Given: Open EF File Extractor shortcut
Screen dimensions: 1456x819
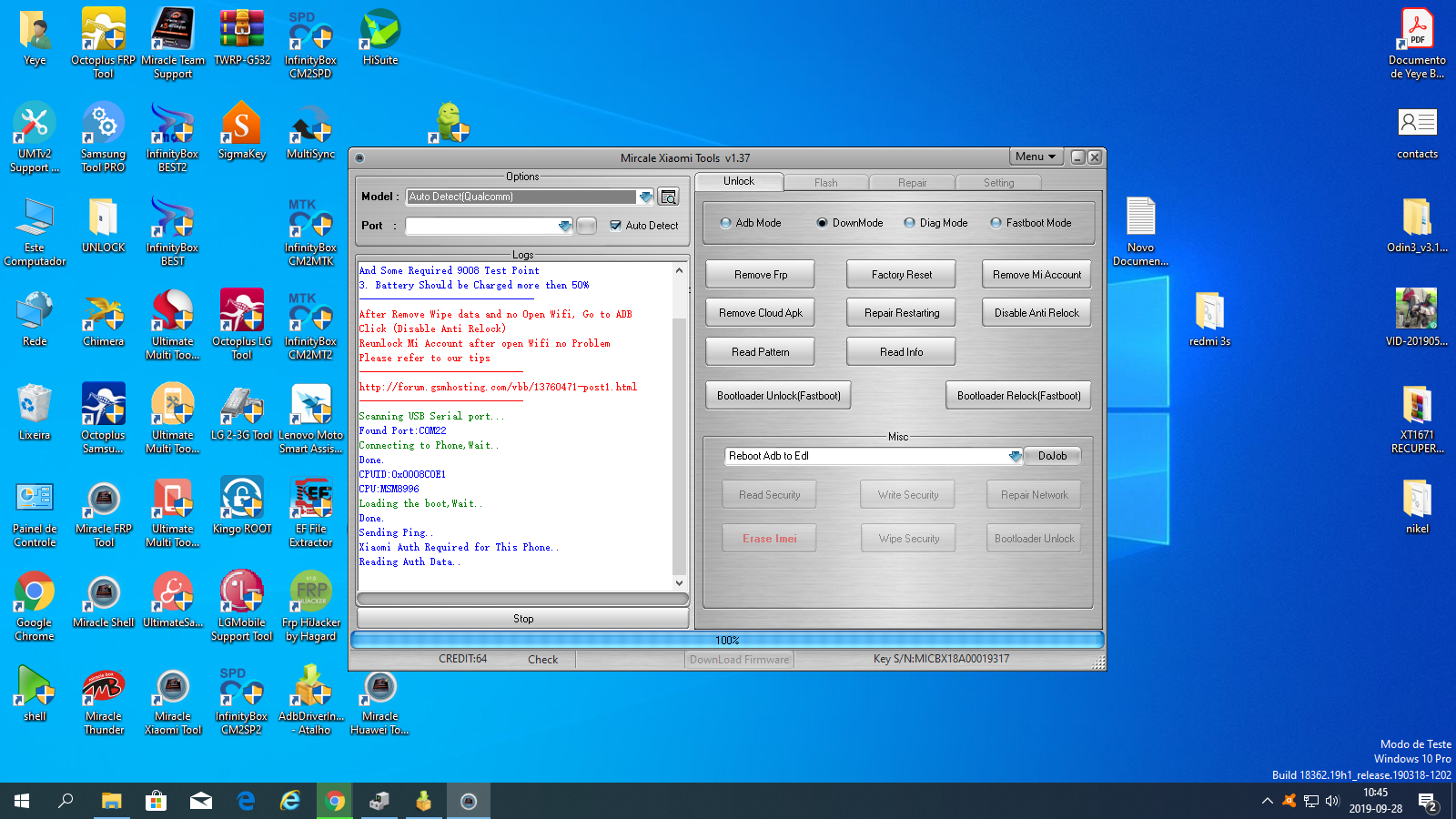Looking at the screenshot, I should pos(310,511).
